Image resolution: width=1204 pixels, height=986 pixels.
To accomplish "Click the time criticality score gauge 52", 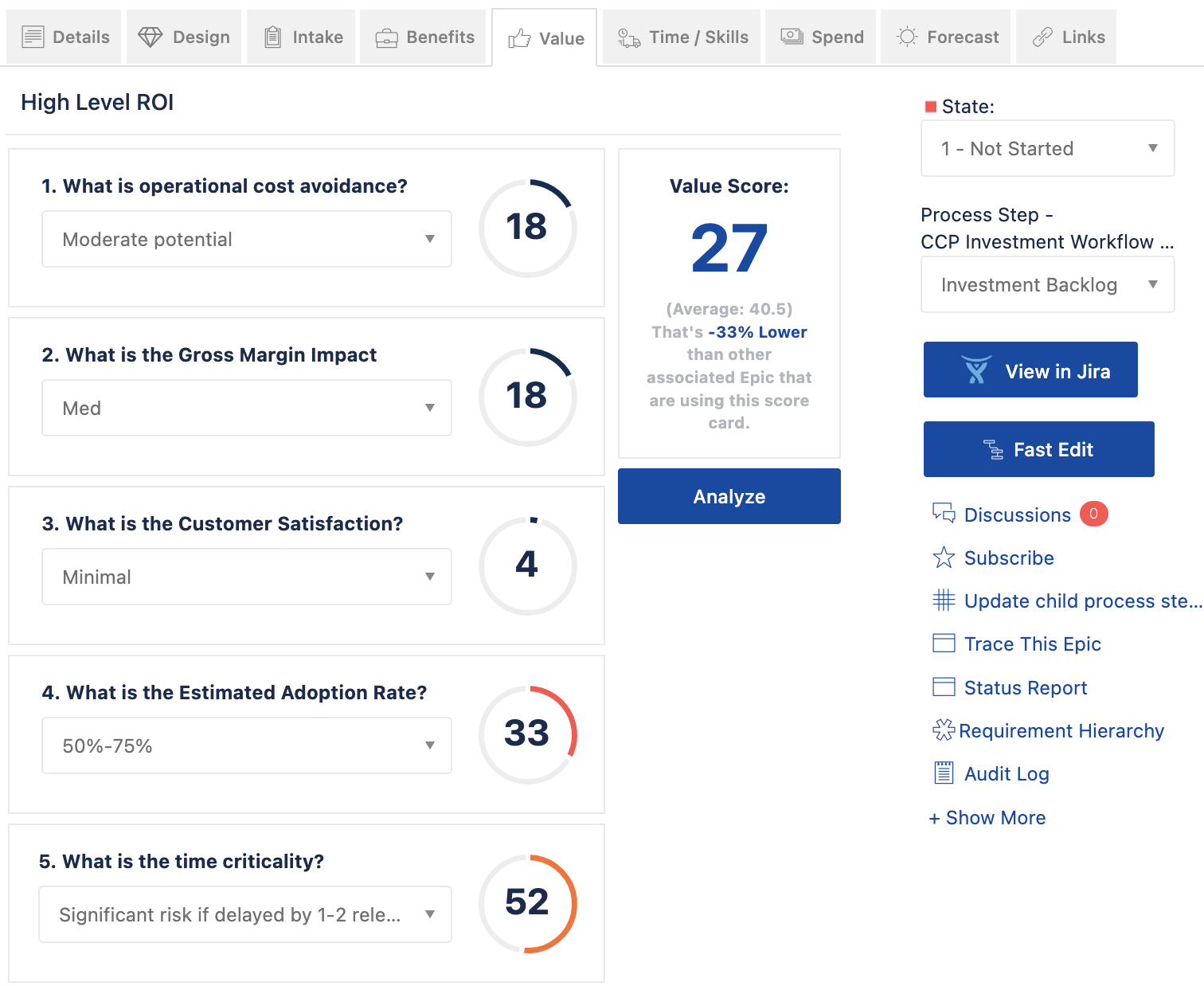I will click(527, 903).
